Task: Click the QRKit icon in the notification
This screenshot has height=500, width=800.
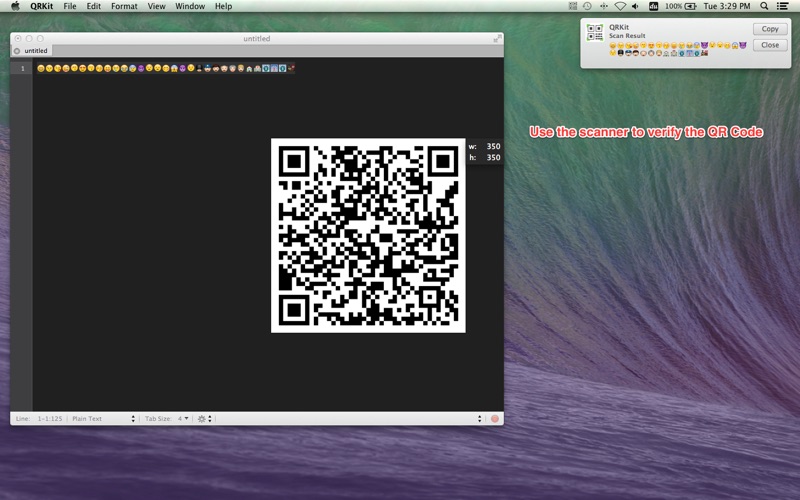Action: coord(594,33)
